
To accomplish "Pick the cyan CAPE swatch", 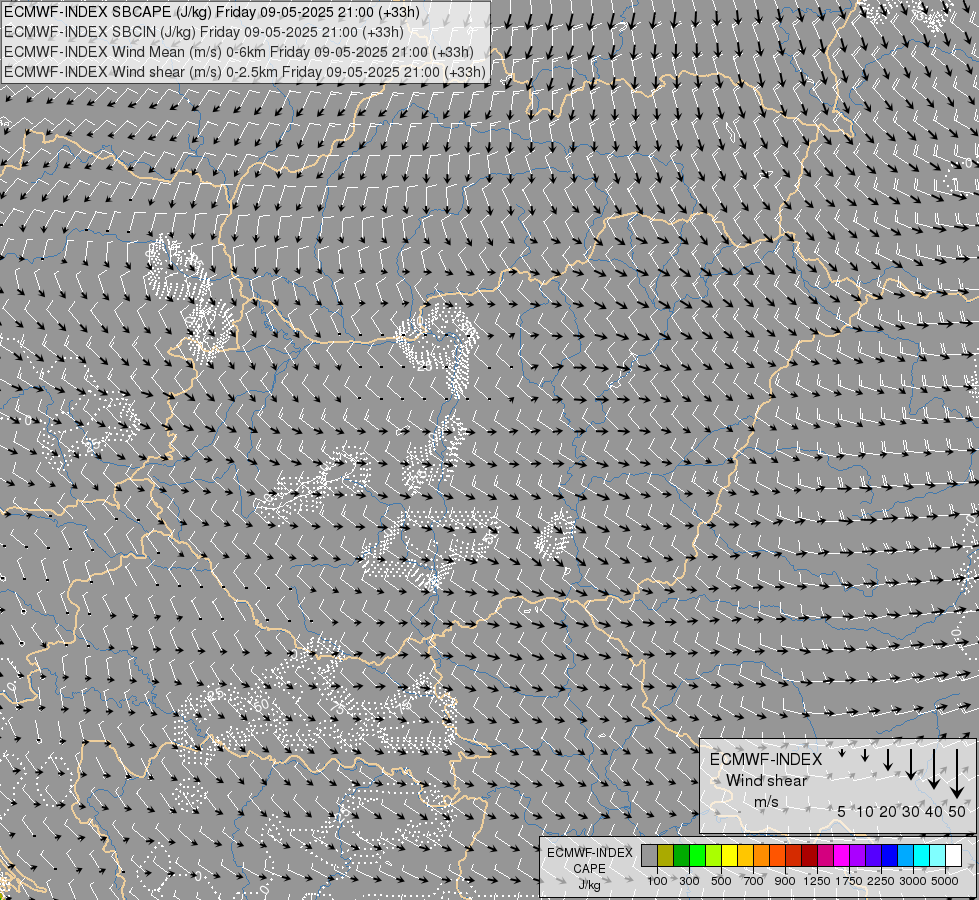I will [922, 856].
